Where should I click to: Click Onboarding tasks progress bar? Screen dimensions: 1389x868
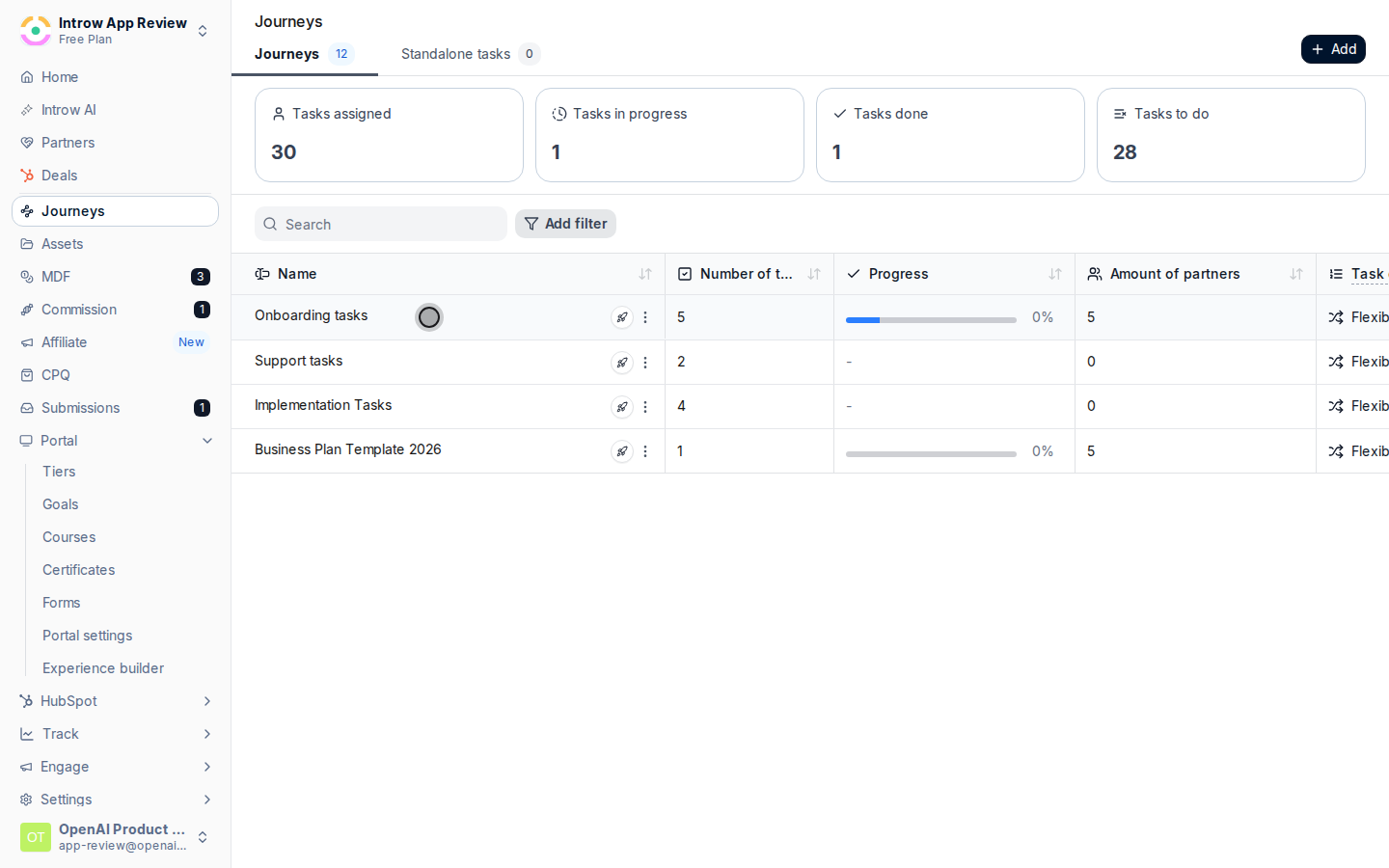[931, 319]
